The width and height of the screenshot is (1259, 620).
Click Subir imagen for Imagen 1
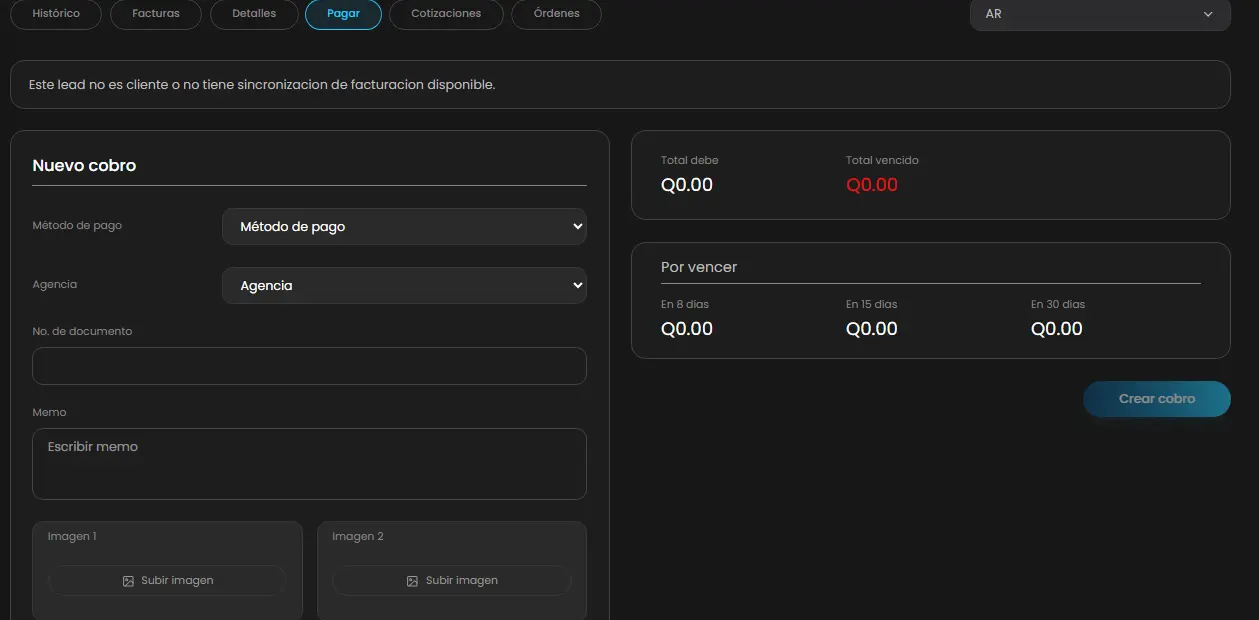coord(167,581)
